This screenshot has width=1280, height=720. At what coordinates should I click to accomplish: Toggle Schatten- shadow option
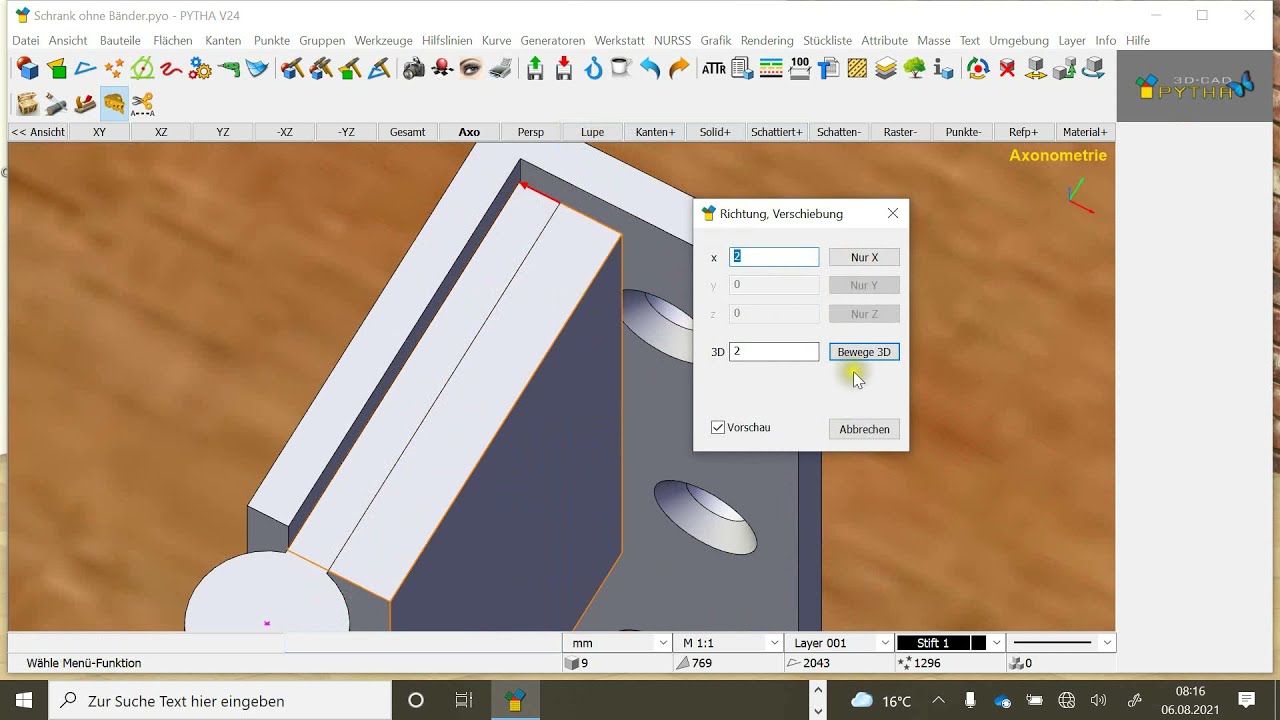click(x=839, y=132)
